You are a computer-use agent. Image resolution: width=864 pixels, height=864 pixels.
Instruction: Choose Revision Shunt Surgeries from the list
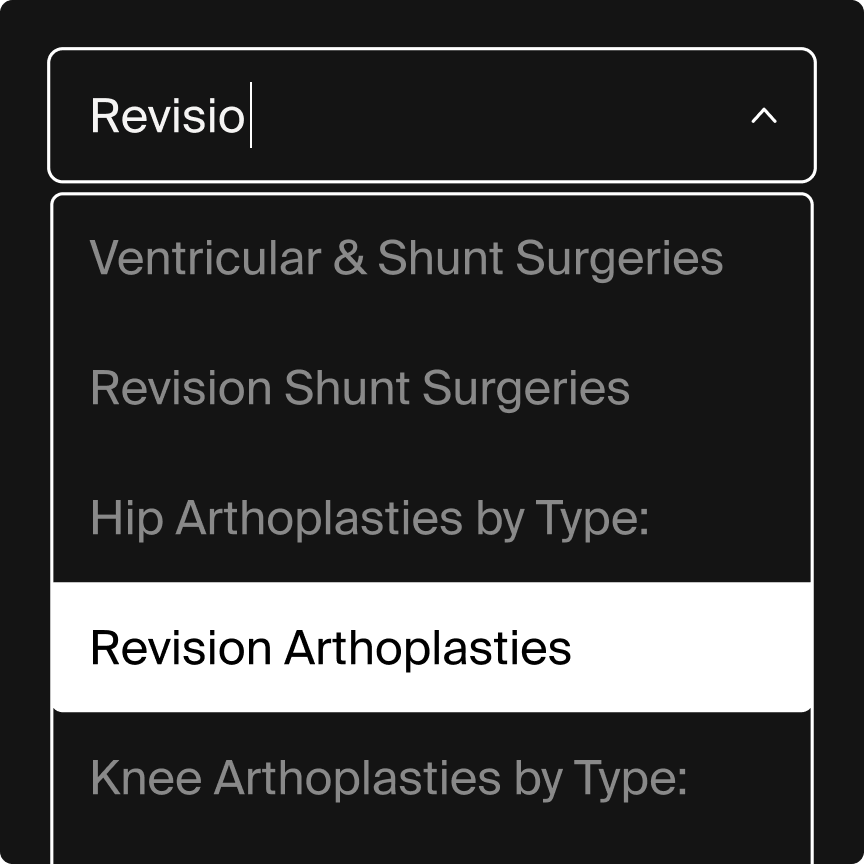pos(360,388)
